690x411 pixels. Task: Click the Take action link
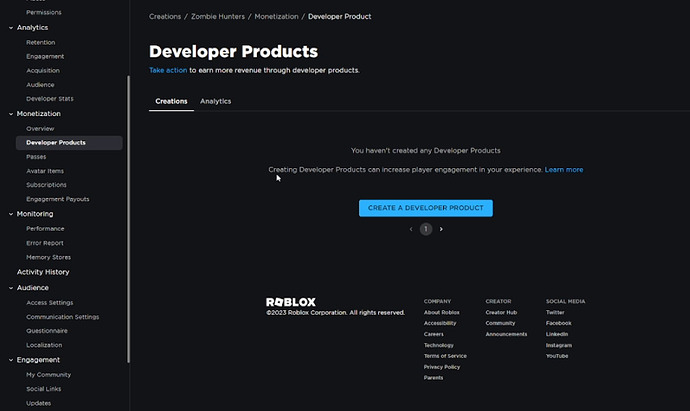tap(168, 70)
